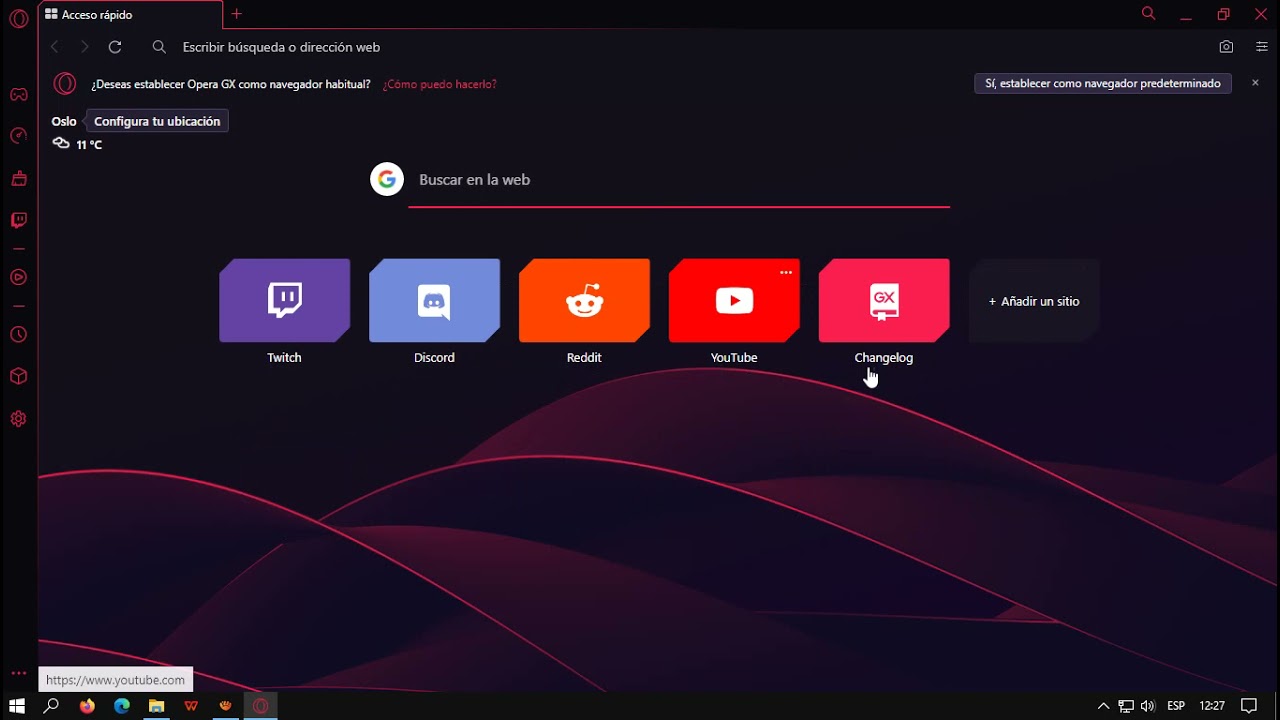Open GX Corner gamepad icon in sidebar

coord(18,95)
